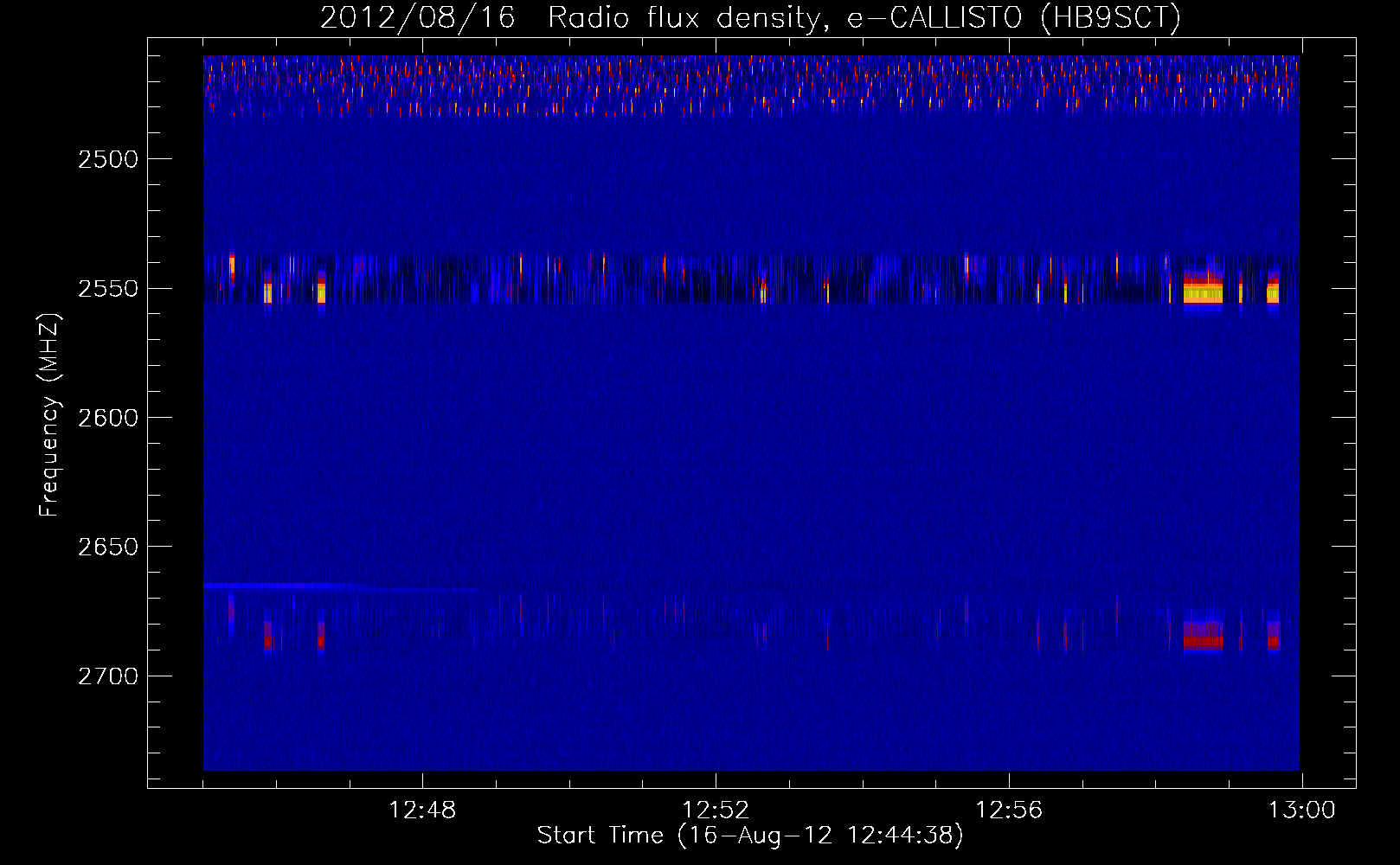Click the 13:00 time tick label

(1301, 811)
